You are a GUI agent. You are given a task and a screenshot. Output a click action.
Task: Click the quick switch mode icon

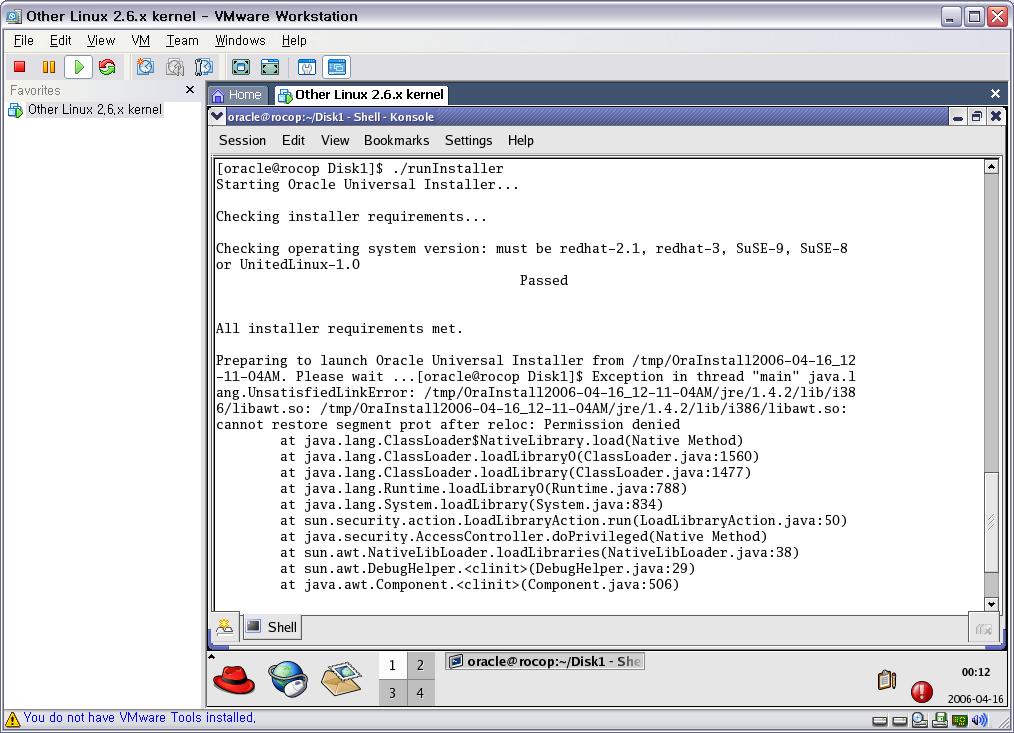[x=270, y=67]
